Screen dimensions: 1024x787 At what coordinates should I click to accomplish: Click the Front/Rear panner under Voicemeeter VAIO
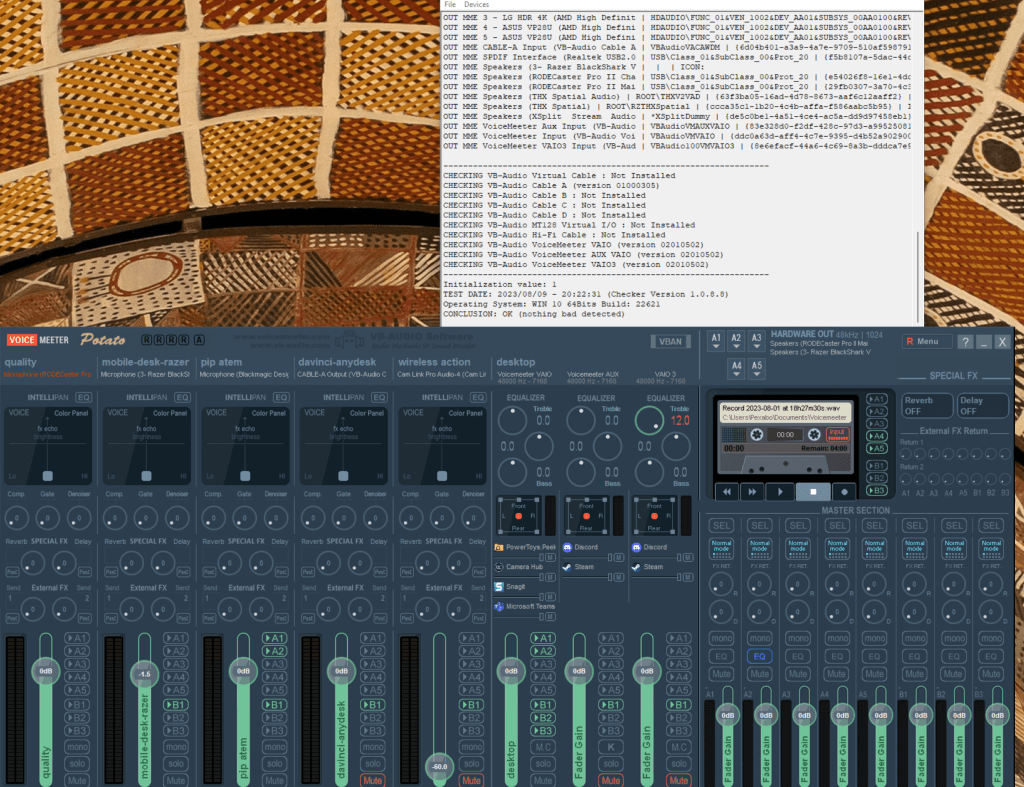click(518, 515)
